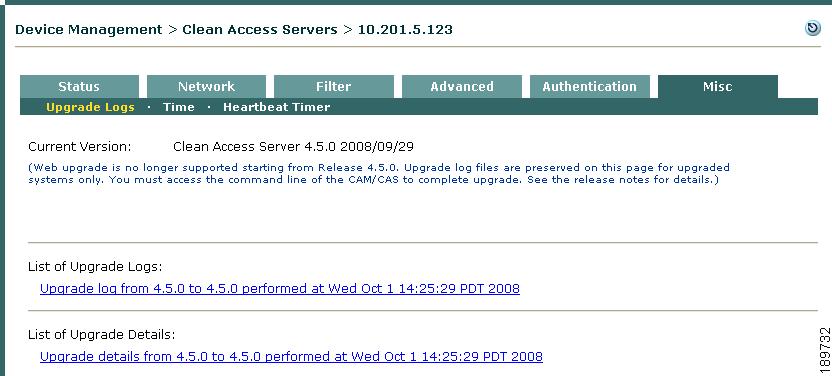The height and width of the screenshot is (376, 832).
Task: Click the Current Version label
Action: pos(80,146)
